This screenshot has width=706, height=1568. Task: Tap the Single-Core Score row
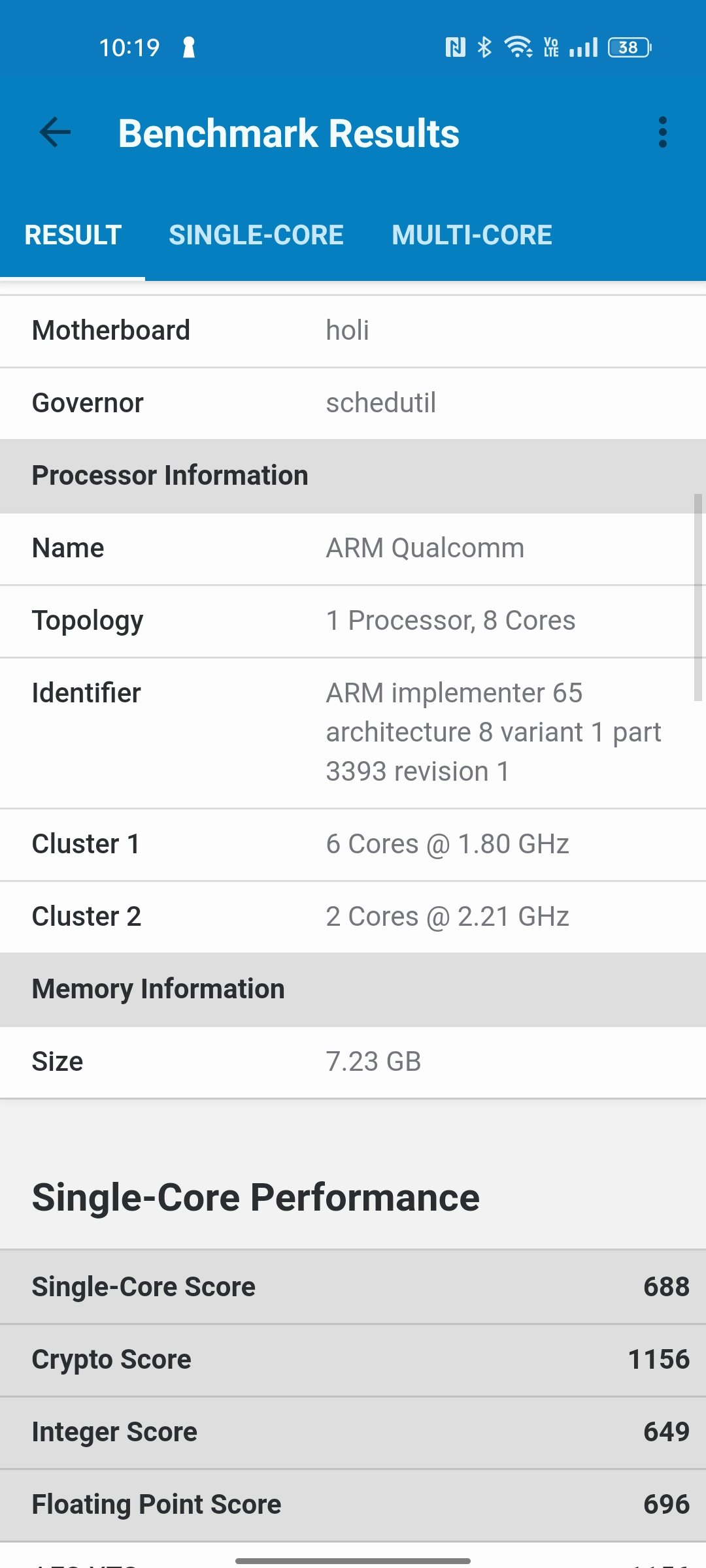coord(353,1287)
